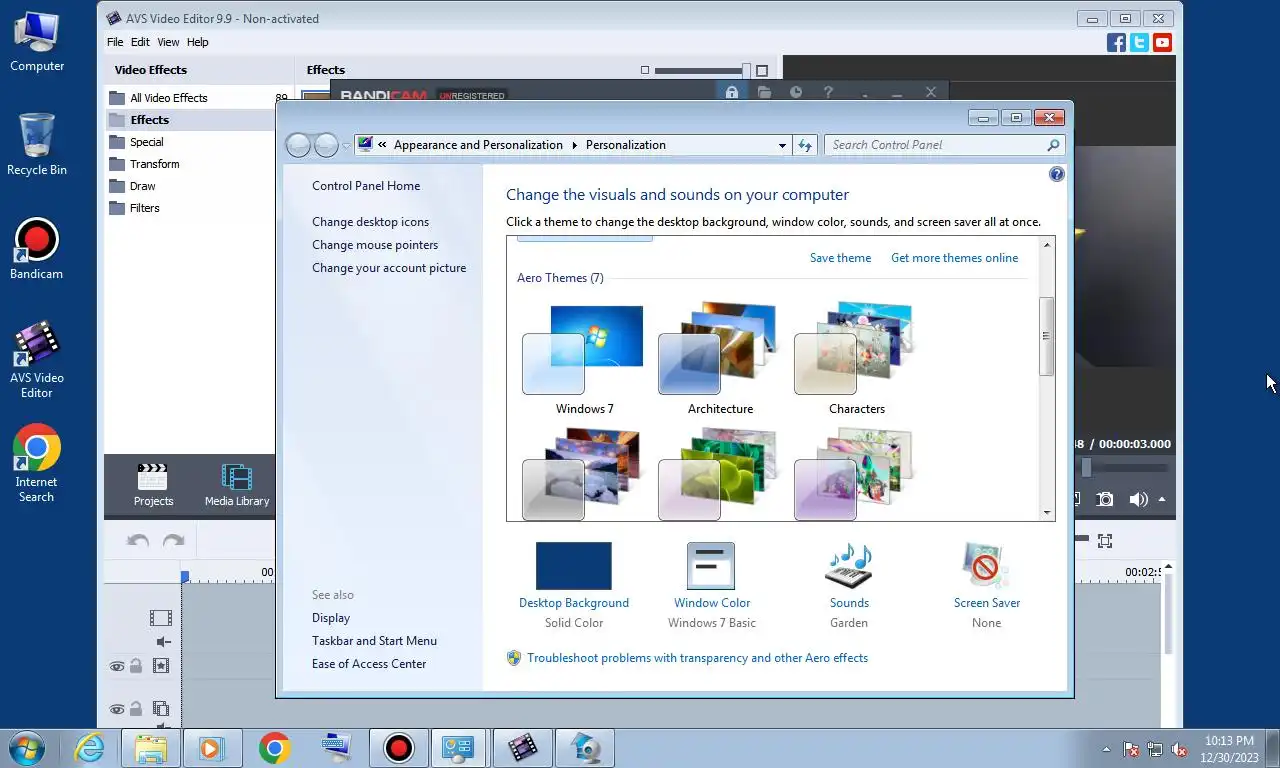The image size is (1280, 768).
Task: Refresh the Personalization address bar
Action: [x=806, y=145]
